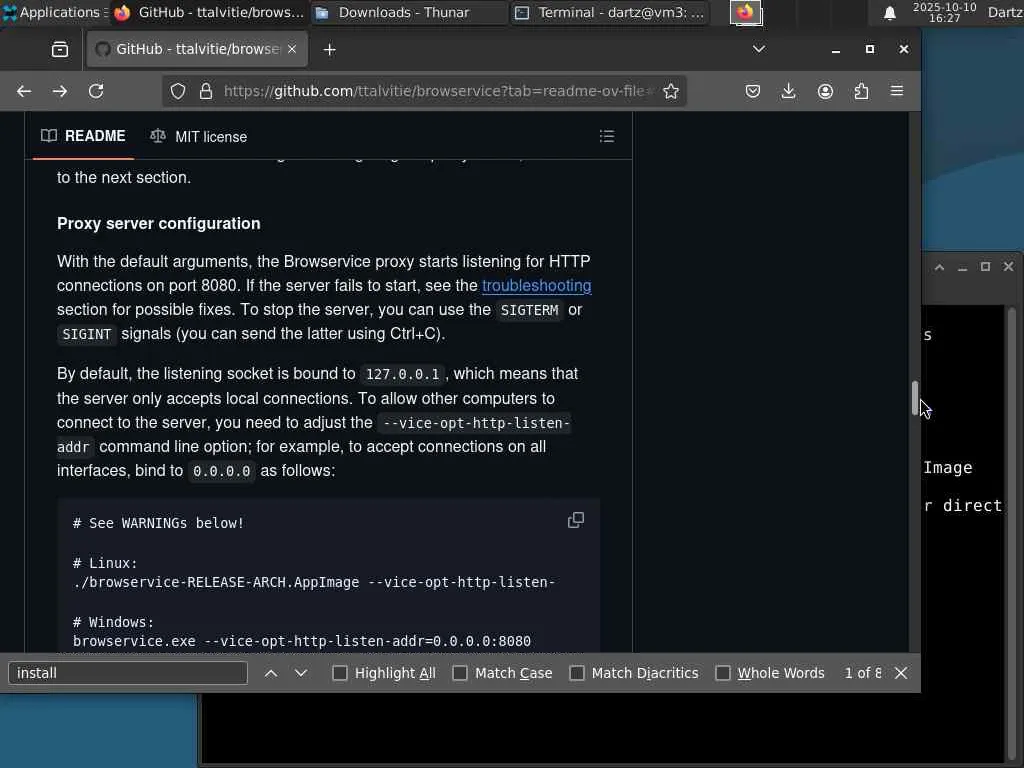Open the extensions puzzle icon
1024x768 pixels.
pos(861,91)
